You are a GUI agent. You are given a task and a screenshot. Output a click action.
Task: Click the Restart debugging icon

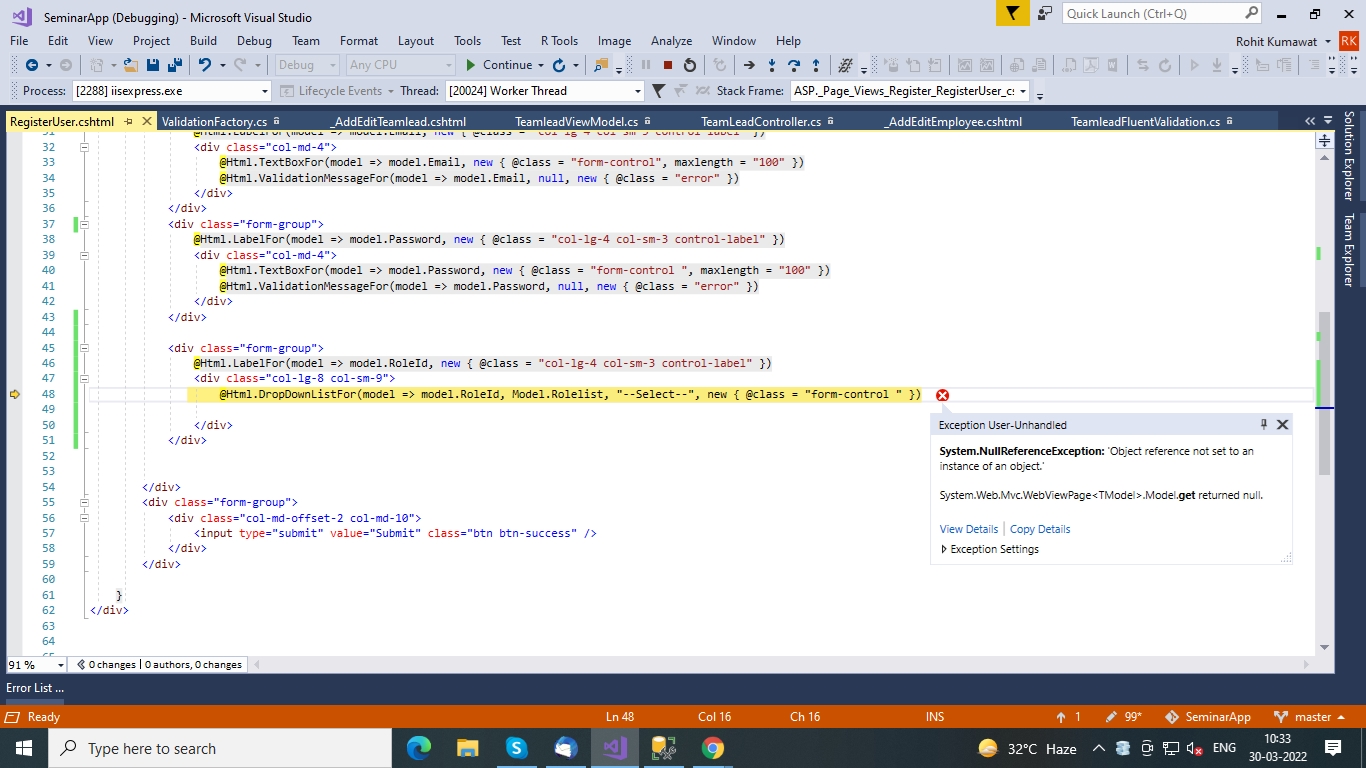pyautogui.click(x=690, y=65)
